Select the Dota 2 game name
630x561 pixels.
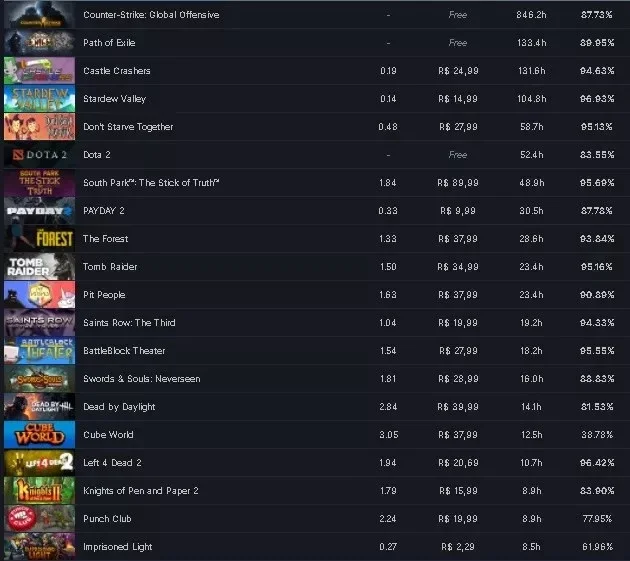(x=96, y=155)
